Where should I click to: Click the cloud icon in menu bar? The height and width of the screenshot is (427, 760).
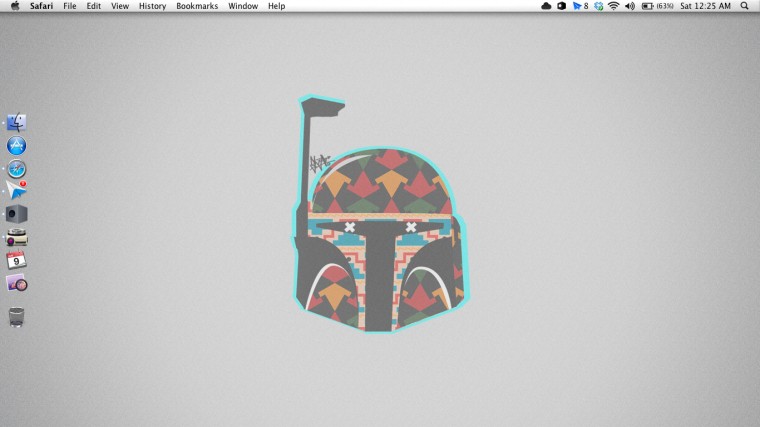pyautogui.click(x=546, y=6)
